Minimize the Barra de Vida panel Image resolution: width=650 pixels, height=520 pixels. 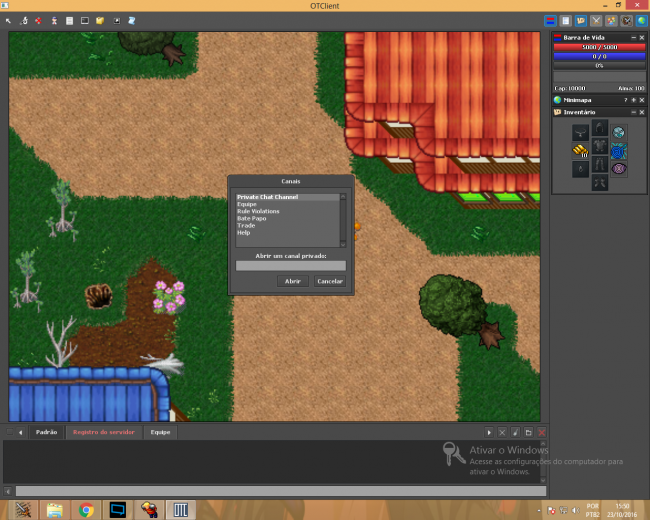click(633, 38)
